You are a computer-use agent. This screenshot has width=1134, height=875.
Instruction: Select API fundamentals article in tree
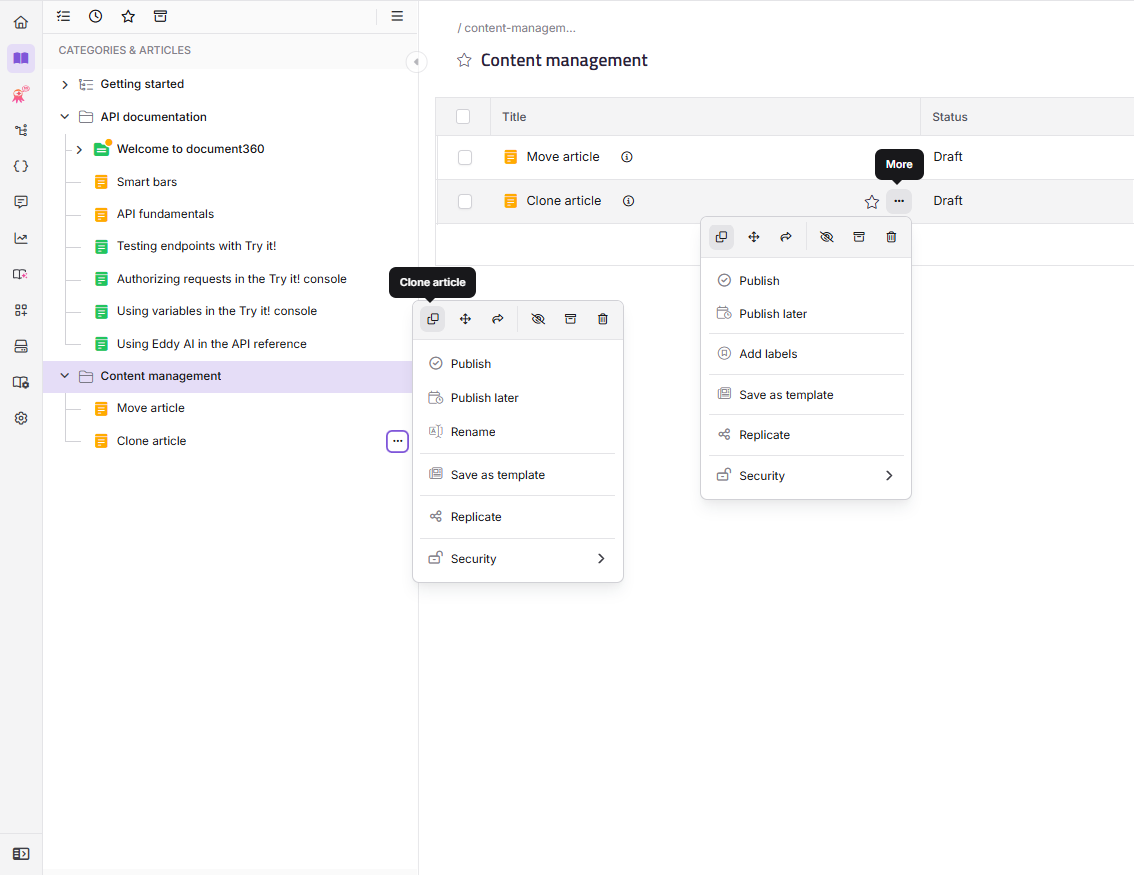coord(166,214)
